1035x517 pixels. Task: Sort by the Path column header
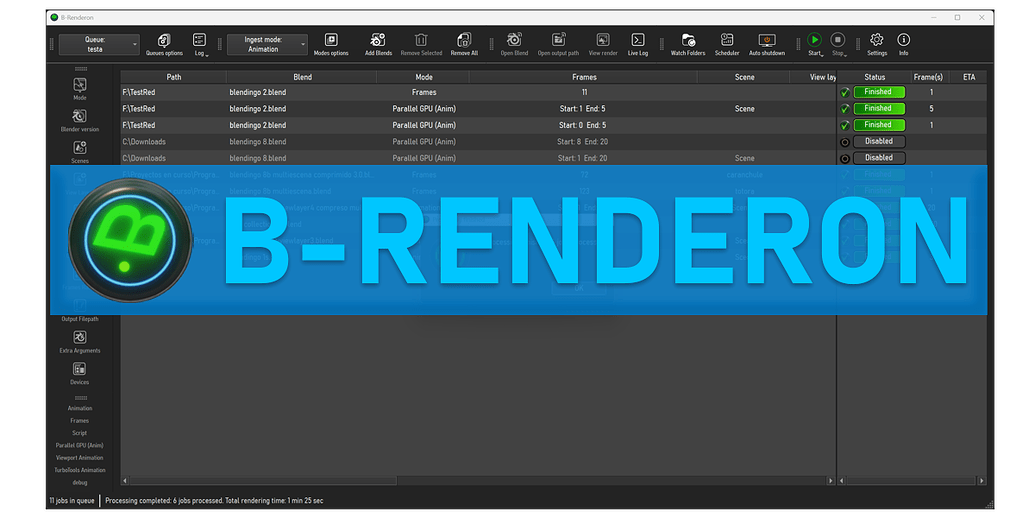pyautogui.click(x=174, y=77)
